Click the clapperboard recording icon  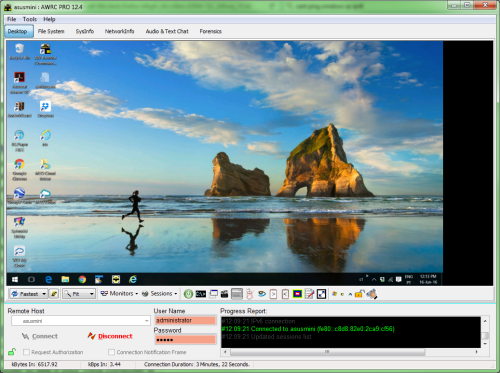point(225,294)
